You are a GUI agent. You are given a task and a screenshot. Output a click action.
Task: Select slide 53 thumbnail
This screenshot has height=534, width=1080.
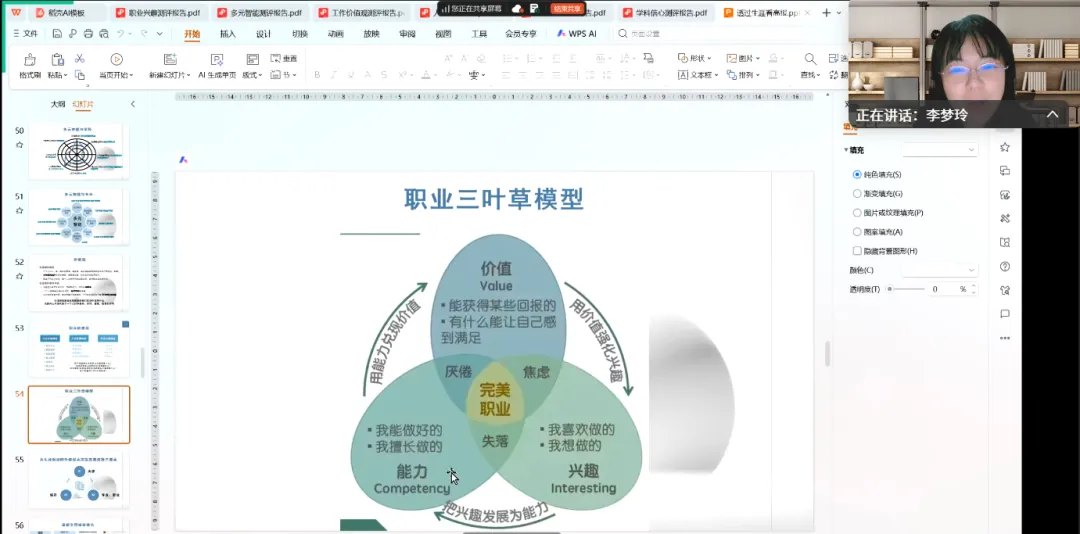79,349
